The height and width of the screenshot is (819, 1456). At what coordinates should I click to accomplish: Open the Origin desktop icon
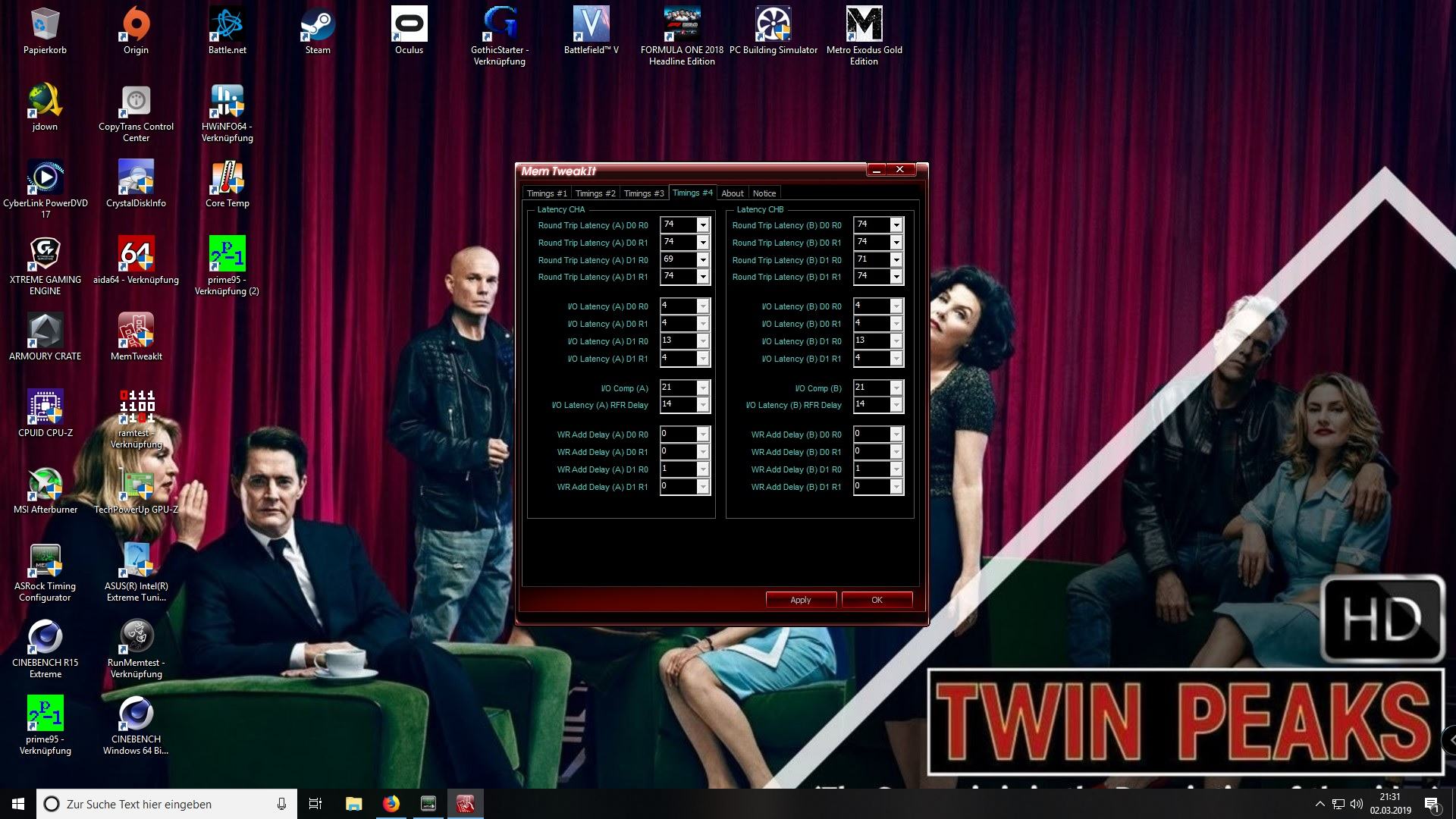pos(136,31)
